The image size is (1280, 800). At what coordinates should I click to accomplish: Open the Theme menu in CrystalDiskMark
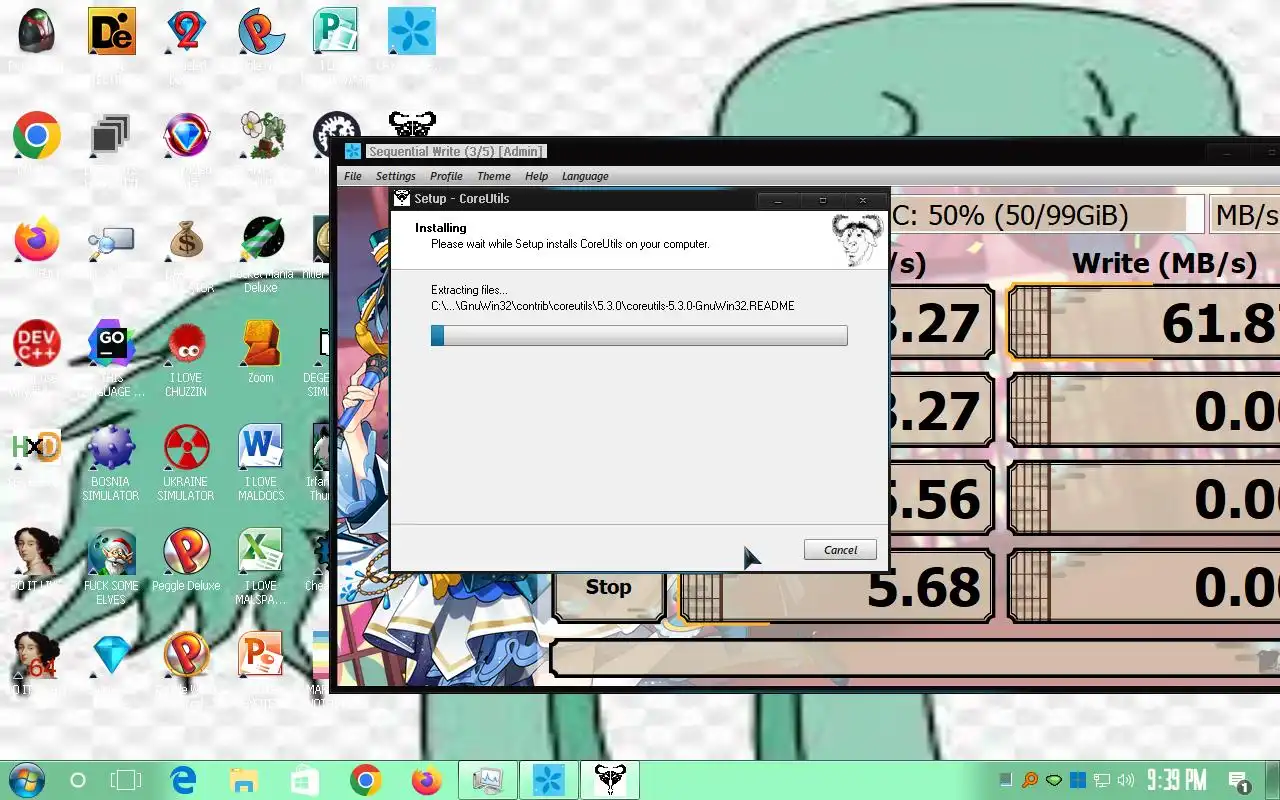pyautogui.click(x=494, y=176)
